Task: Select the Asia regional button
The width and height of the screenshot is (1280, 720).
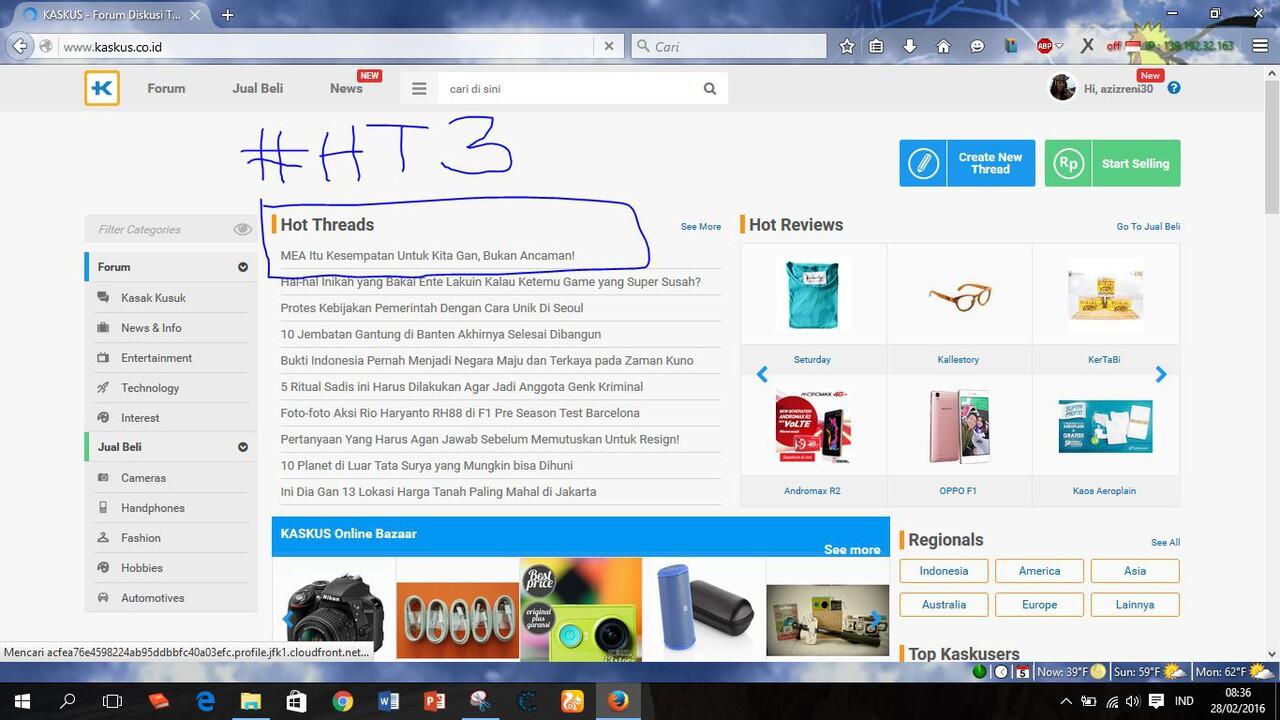Action: (x=1135, y=571)
